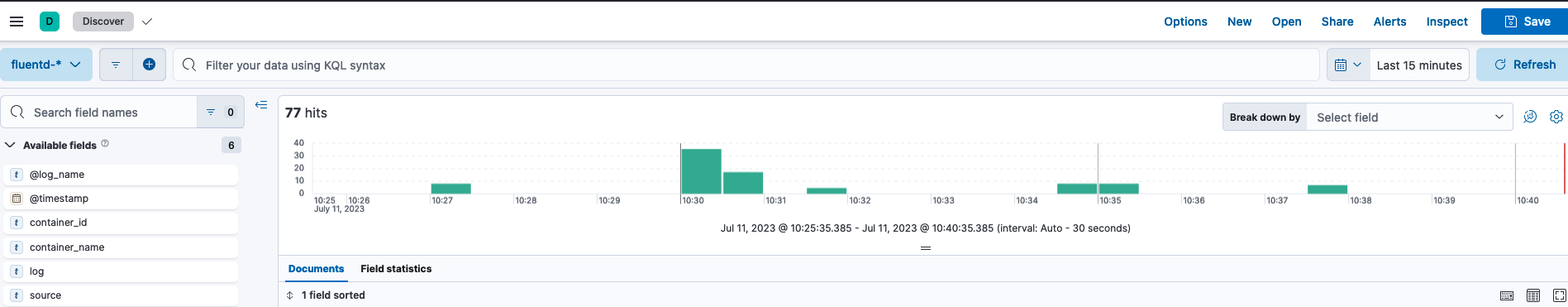Click the 77 hits count text
This screenshot has width=1568, height=307.
(306, 113)
